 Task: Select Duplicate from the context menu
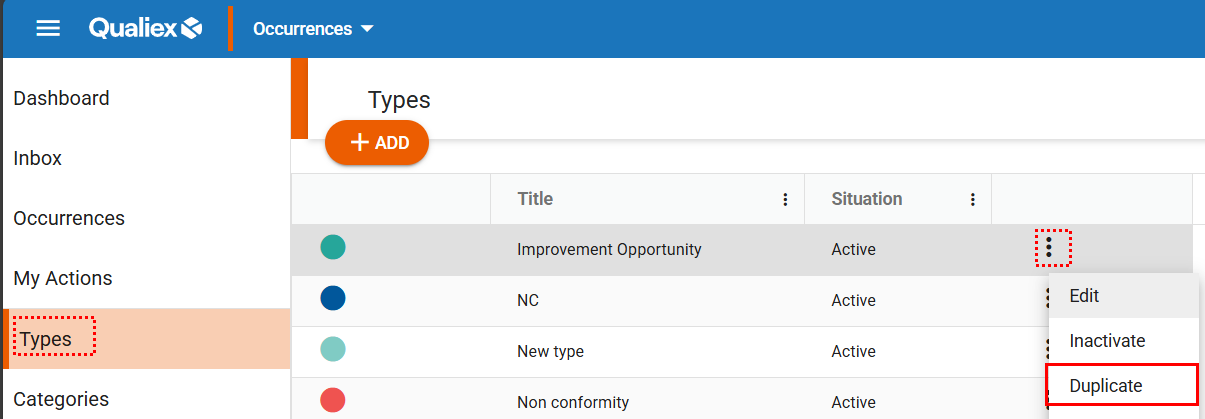click(1106, 386)
